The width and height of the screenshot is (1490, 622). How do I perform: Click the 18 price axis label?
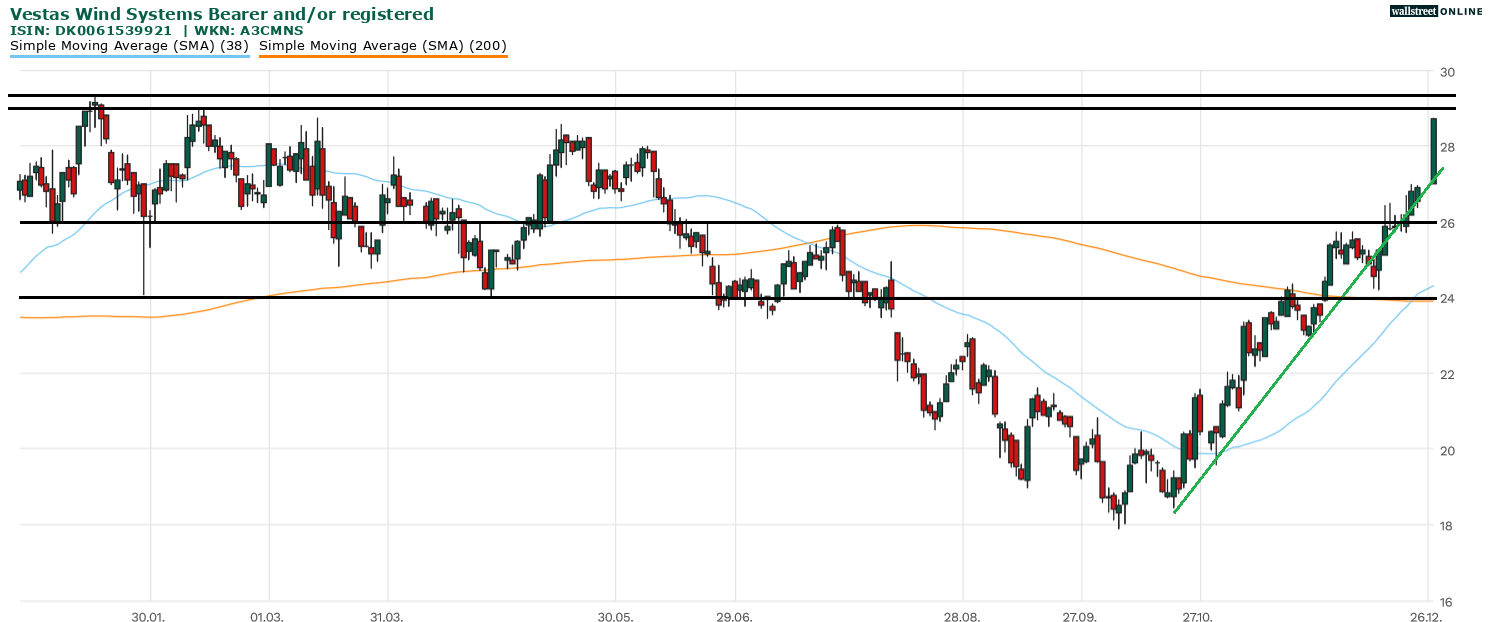[x=1447, y=526]
